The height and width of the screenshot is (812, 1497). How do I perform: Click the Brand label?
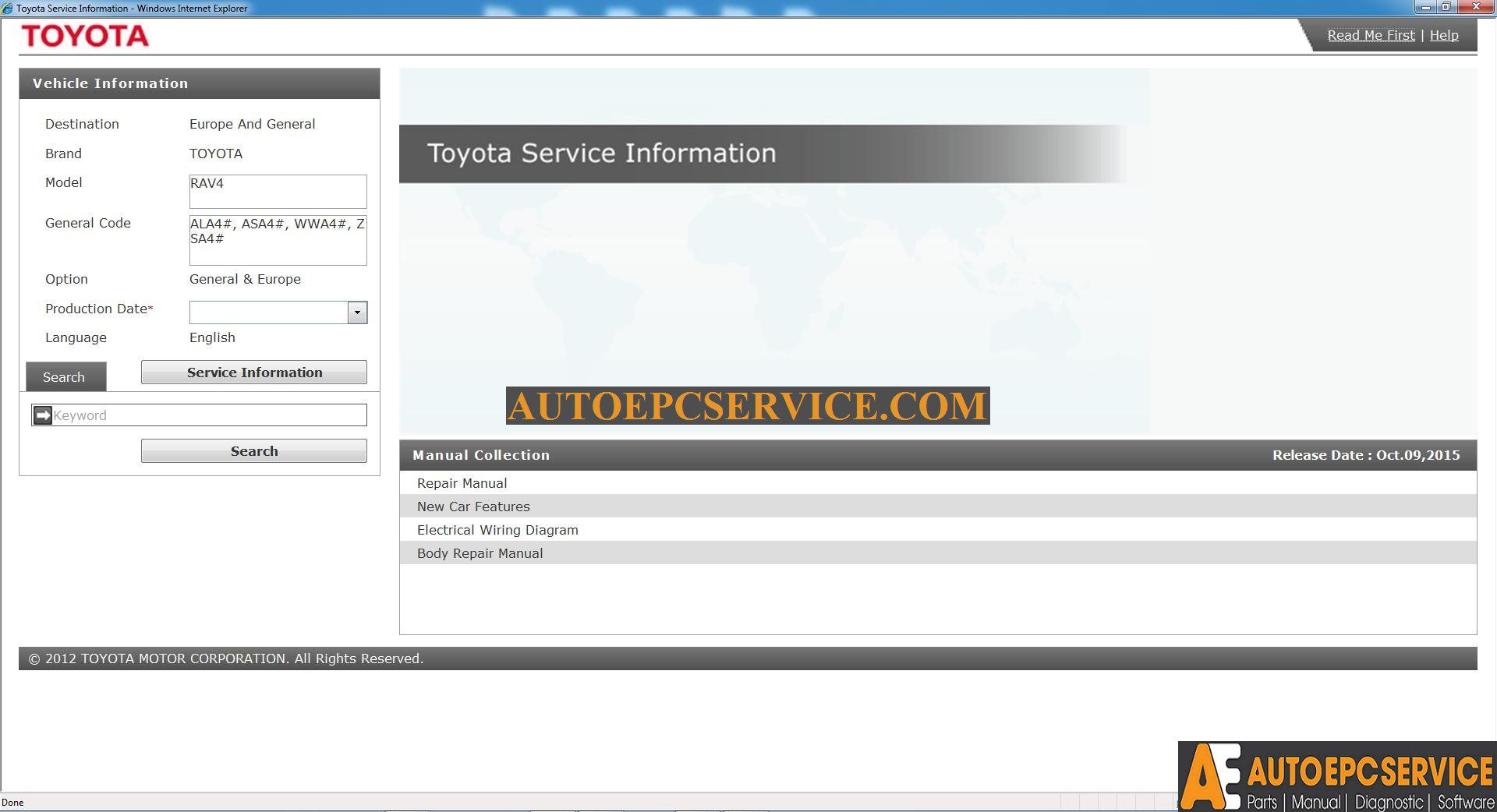pyautogui.click(x=63, y=154)
